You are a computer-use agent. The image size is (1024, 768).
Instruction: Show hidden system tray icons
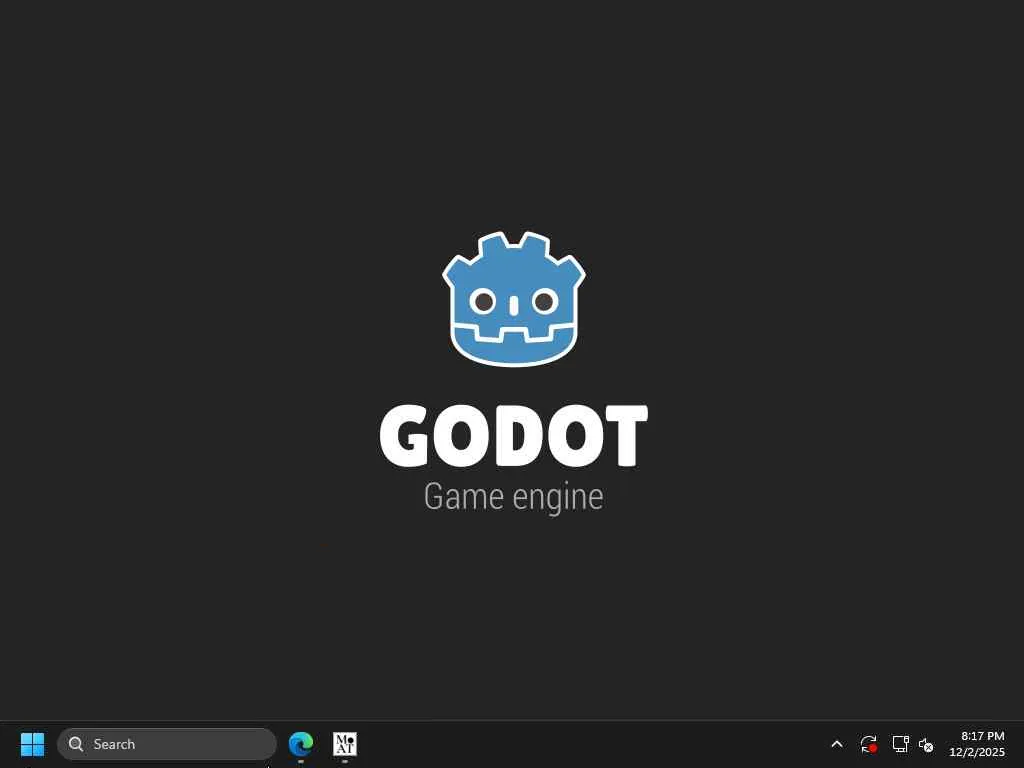tap(837, 744)
